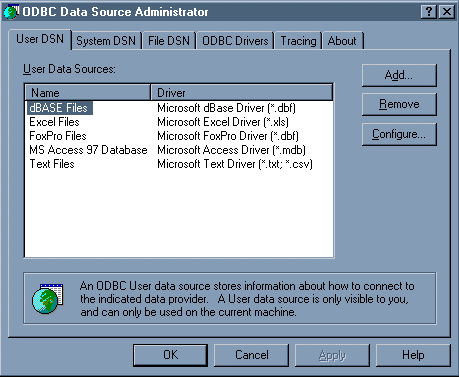
Task: Sort by the Name column header
Action: tap(88, 93)
